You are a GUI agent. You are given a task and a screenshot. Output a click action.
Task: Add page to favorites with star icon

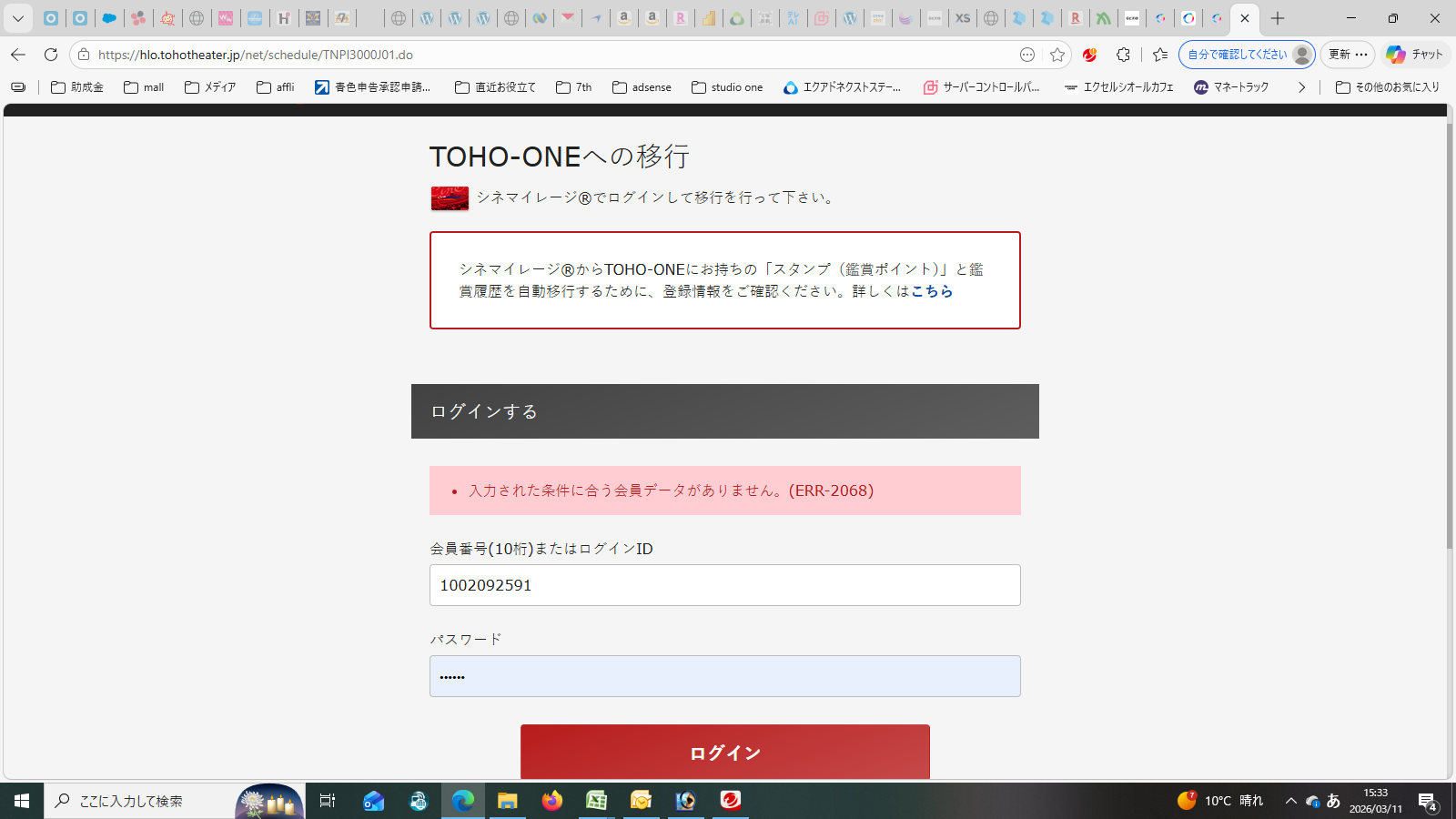coord(1057,55)
